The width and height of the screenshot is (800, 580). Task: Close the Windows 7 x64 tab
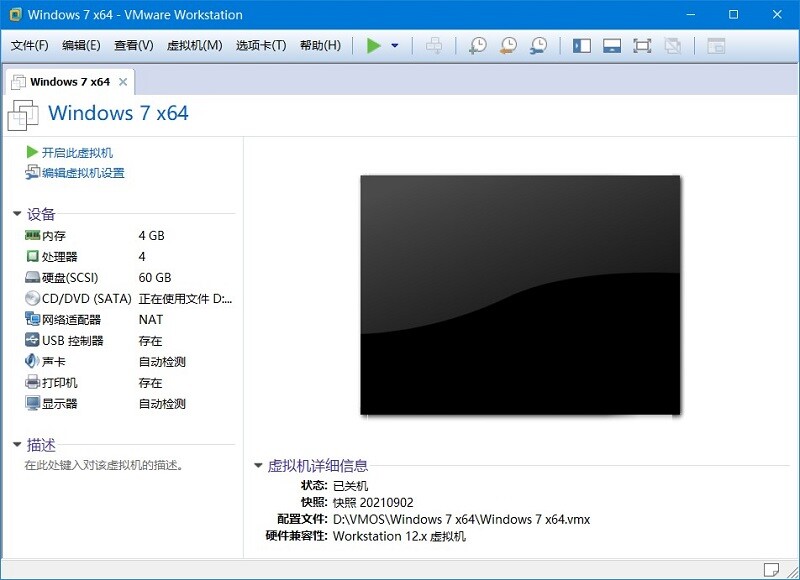(x=123, y=82)
